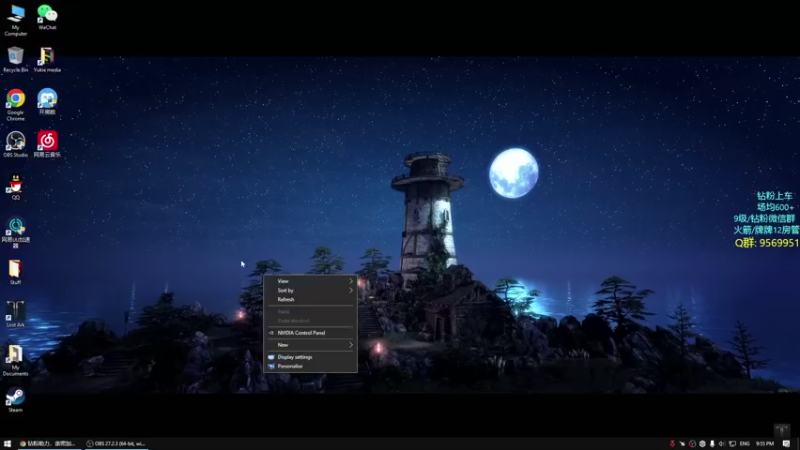Click the microphone tray icon
The height and width of the screenshot is (450, 800).
point(712,444)
